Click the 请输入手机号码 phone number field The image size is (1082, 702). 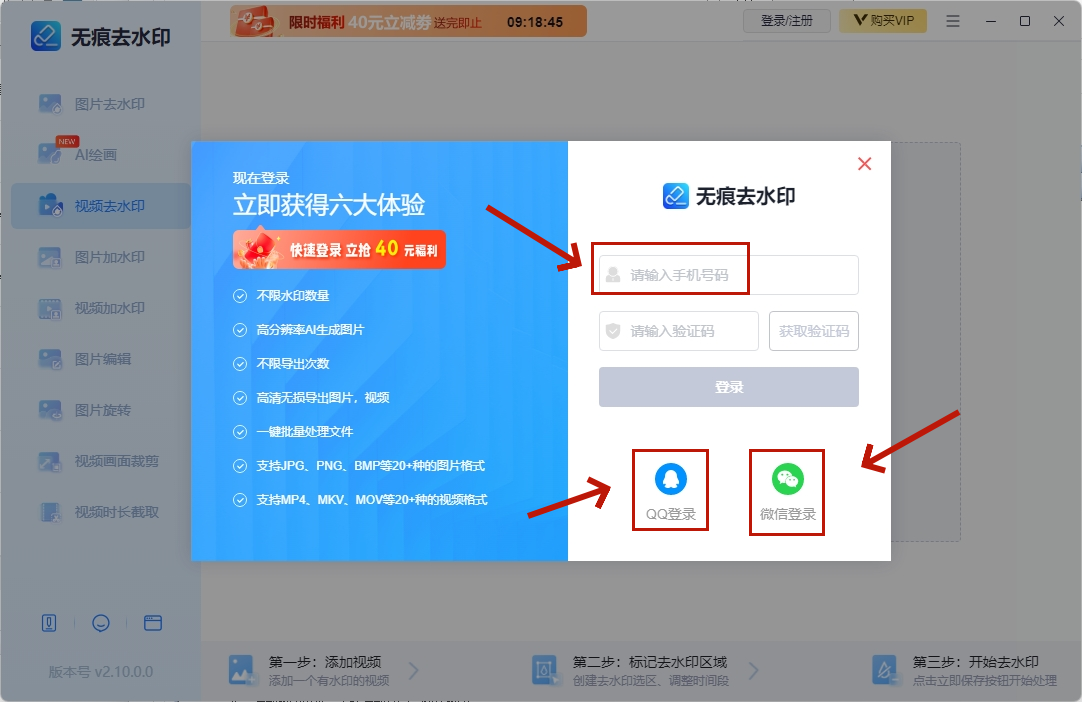[x=729, y=275]
